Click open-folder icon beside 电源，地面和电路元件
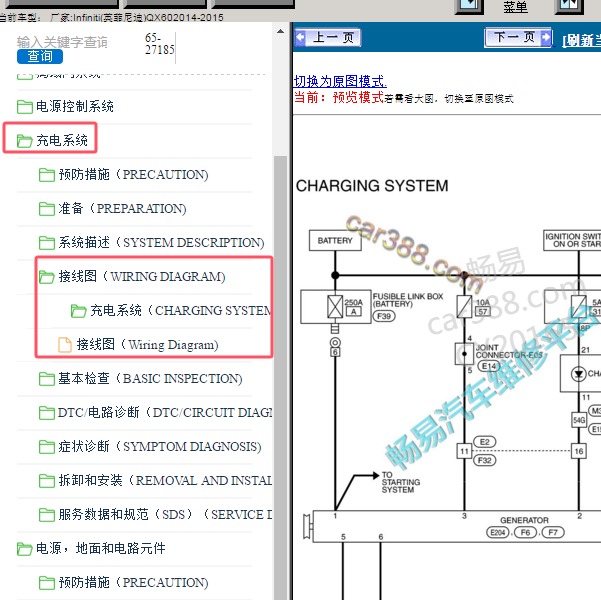This screenshot has width=601, height=600. coord(25,549)
